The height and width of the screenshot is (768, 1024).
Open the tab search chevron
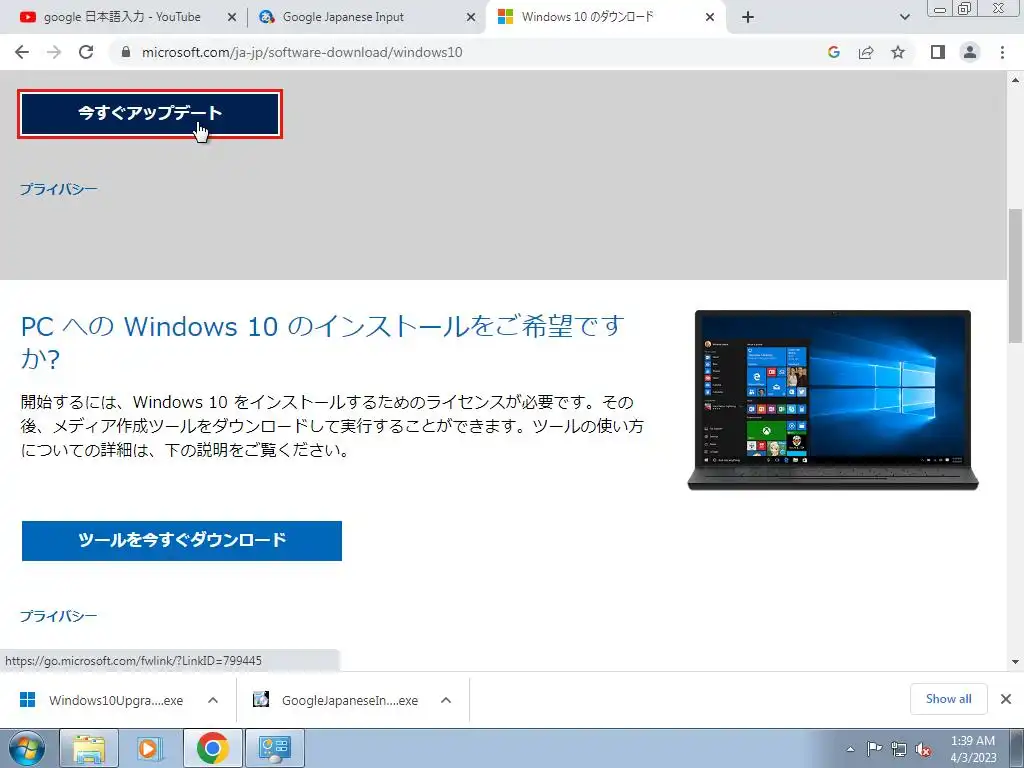pos(904,18)
